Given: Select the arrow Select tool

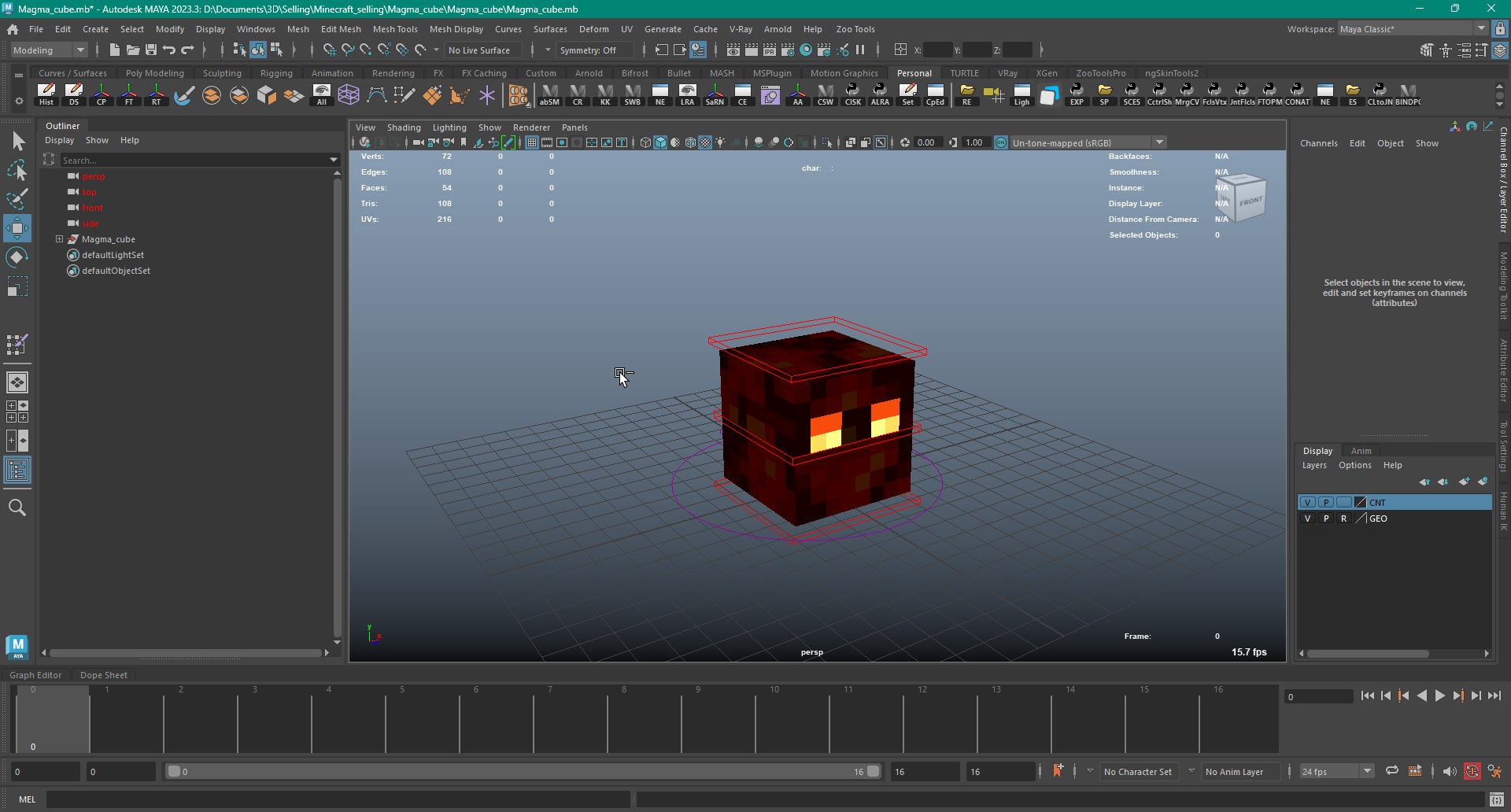Looking at the screenshot, I should tap(17, 142).
